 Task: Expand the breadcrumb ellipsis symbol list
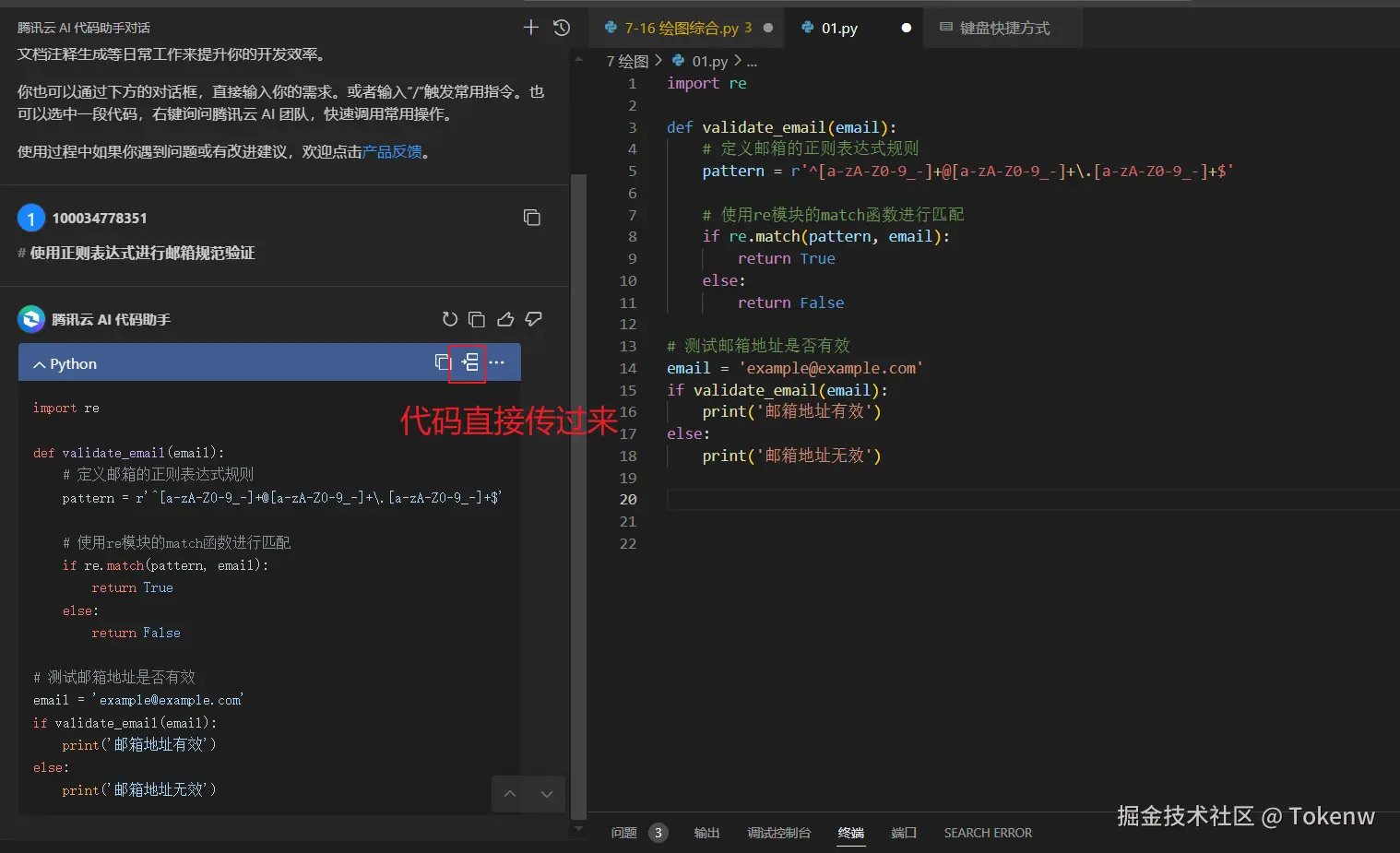(x=752, y=62)
